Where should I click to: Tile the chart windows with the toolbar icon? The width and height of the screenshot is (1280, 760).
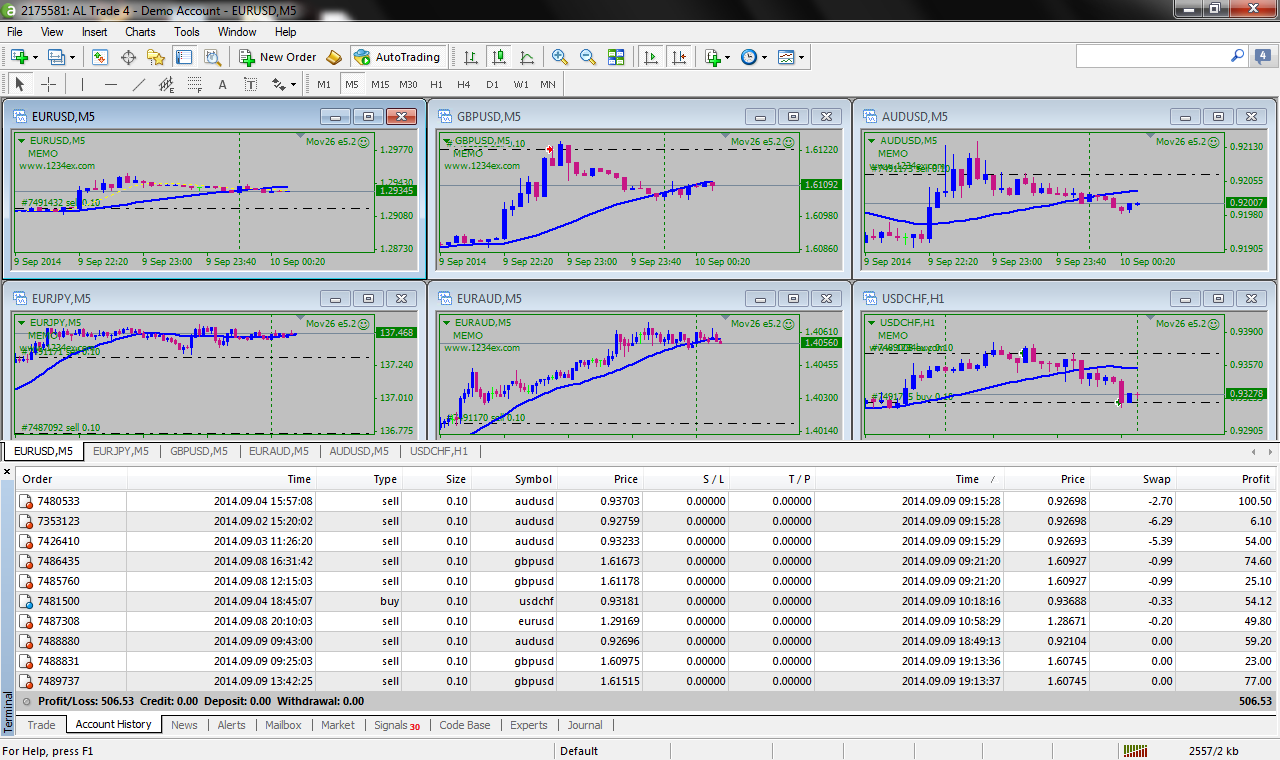coord(616,57)
